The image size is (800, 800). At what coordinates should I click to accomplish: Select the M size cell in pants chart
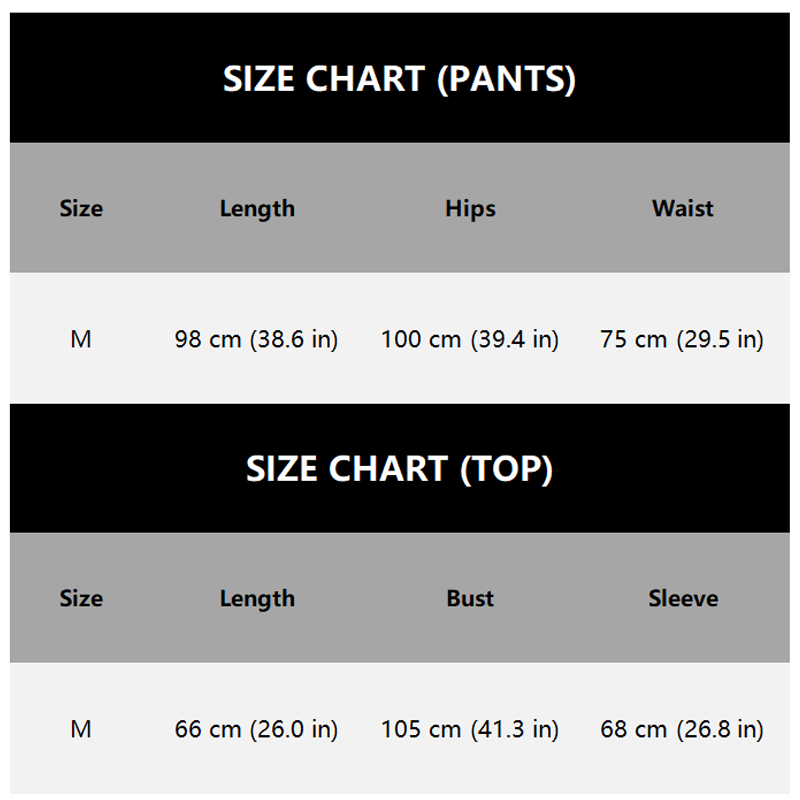pos(81,339)
